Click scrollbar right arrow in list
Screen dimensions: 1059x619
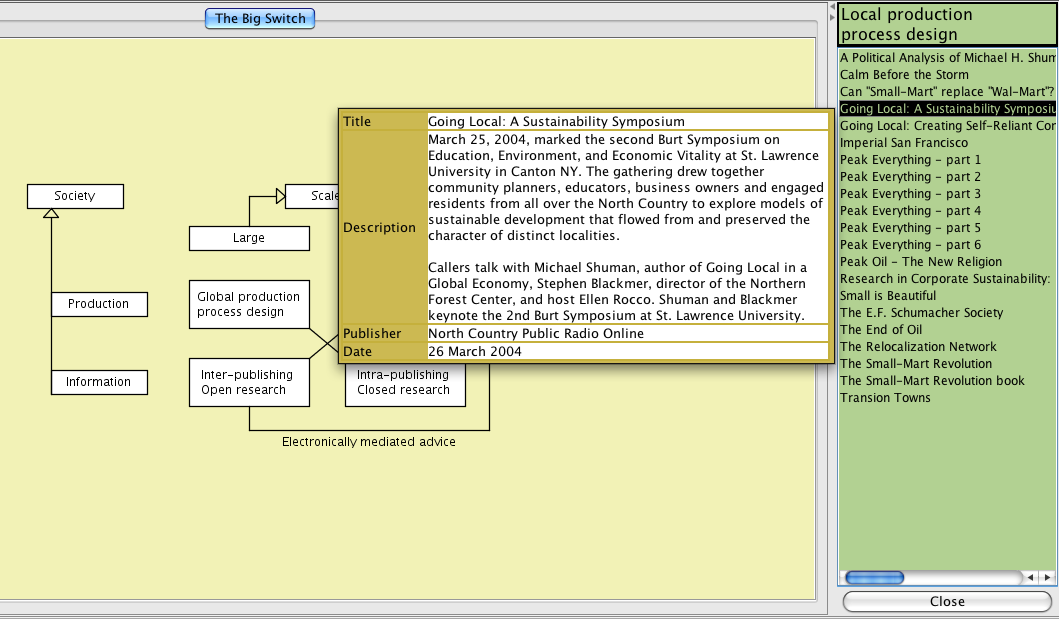pos(1047,577)
